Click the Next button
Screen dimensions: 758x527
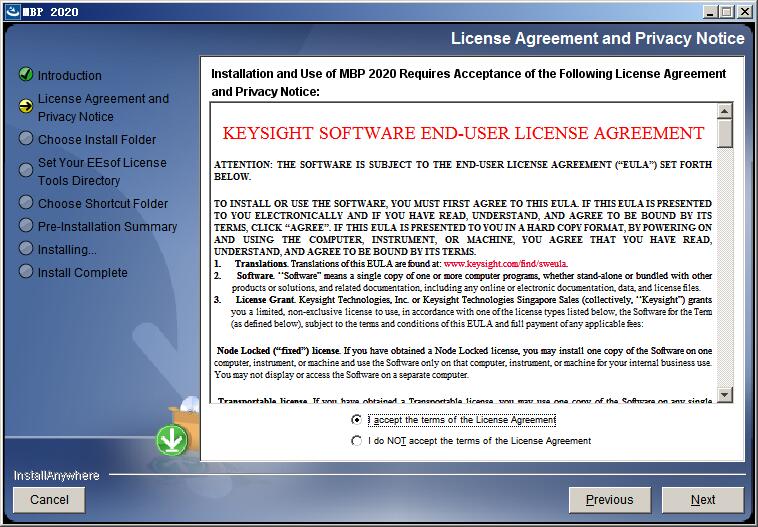[702, 500]
